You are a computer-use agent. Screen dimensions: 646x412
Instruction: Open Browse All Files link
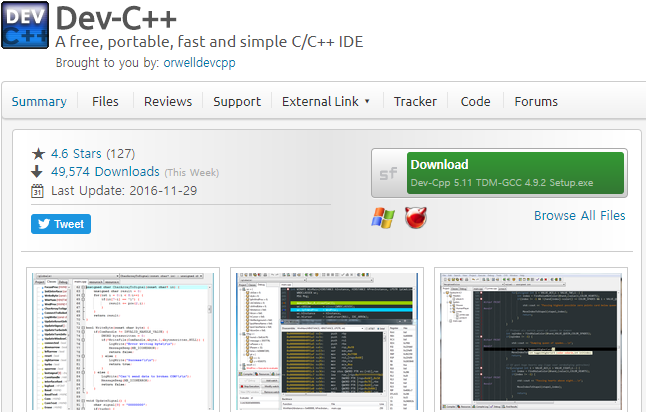pos(580,215)
